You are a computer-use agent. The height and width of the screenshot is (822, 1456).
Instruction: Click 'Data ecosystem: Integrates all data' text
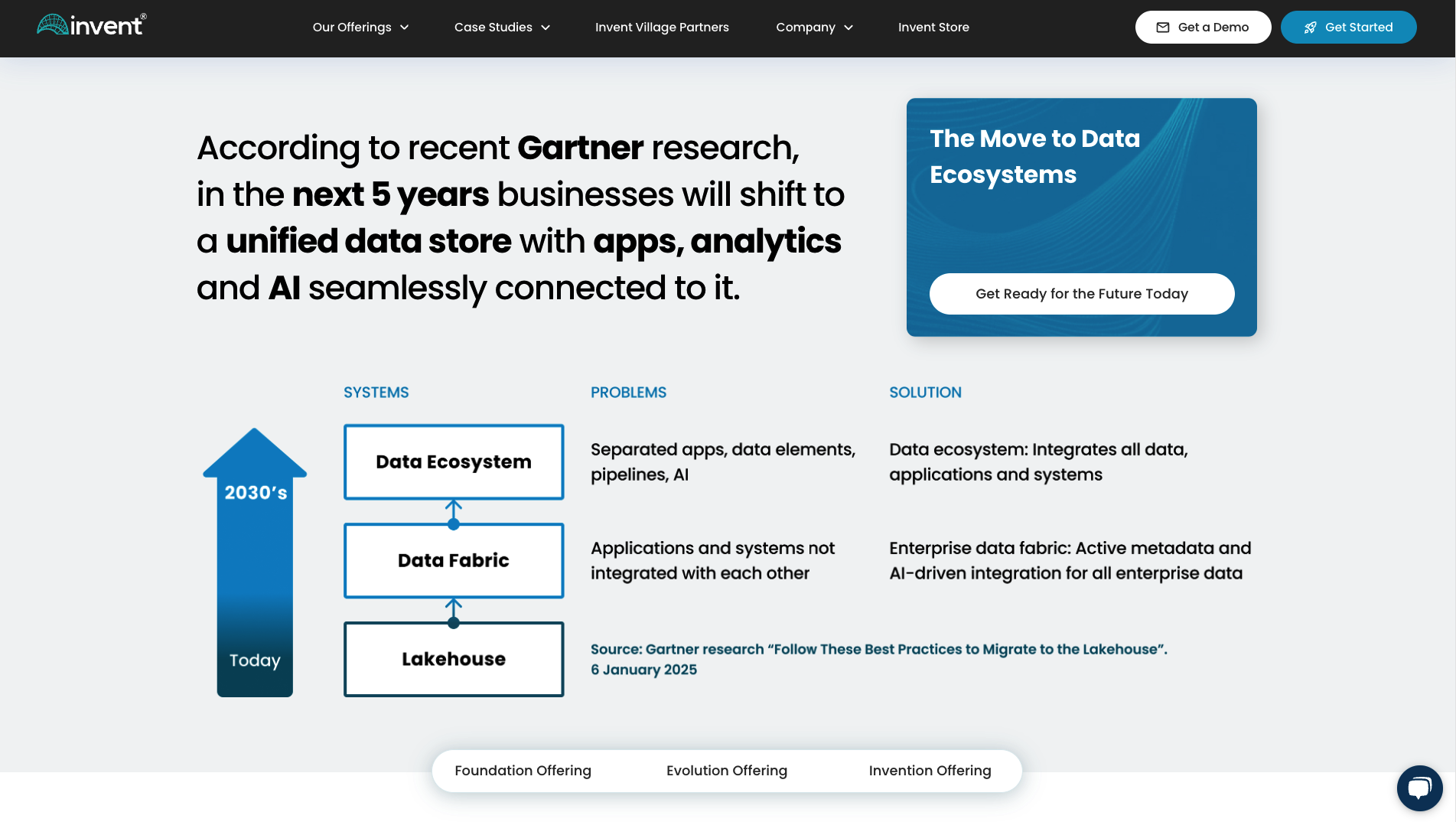pyautogui.click(x=1038, y=462)
